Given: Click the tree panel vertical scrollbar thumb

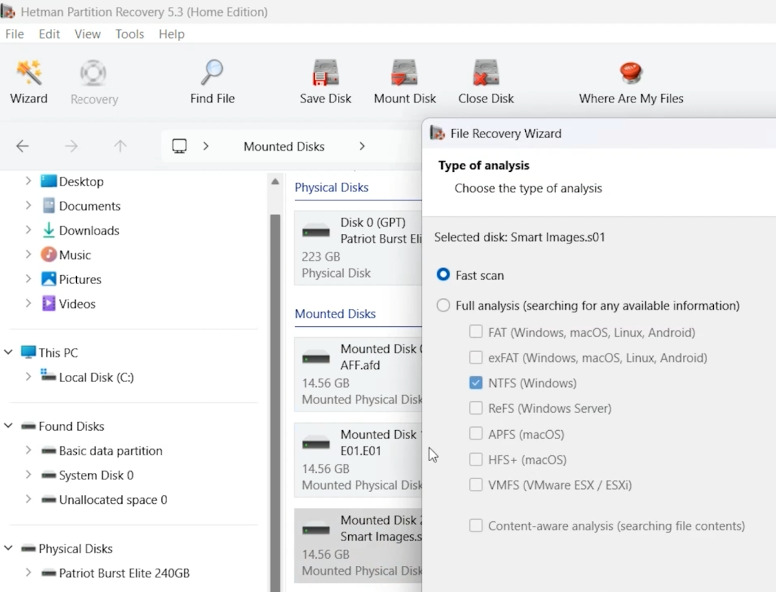Looking at the screenshot, I should pyautogui.click(x=275, y=402).
